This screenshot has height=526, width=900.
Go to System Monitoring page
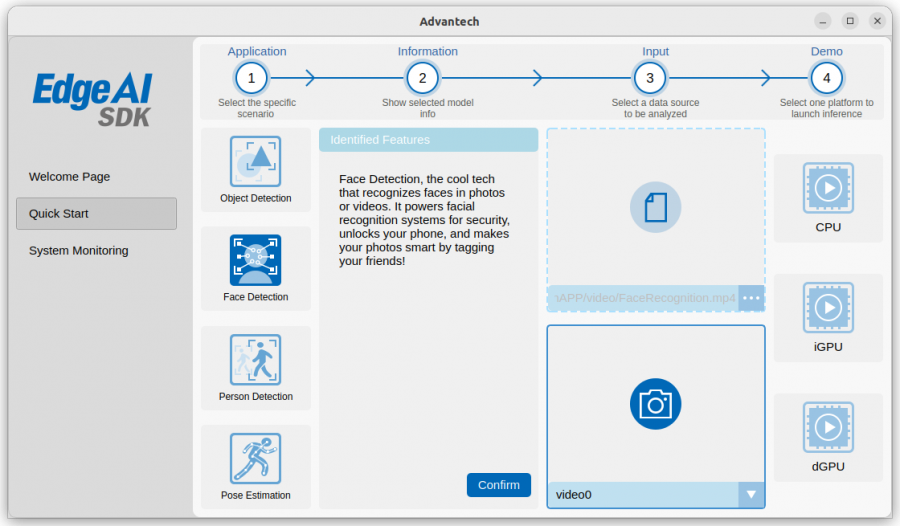click(x=79, y=251)
